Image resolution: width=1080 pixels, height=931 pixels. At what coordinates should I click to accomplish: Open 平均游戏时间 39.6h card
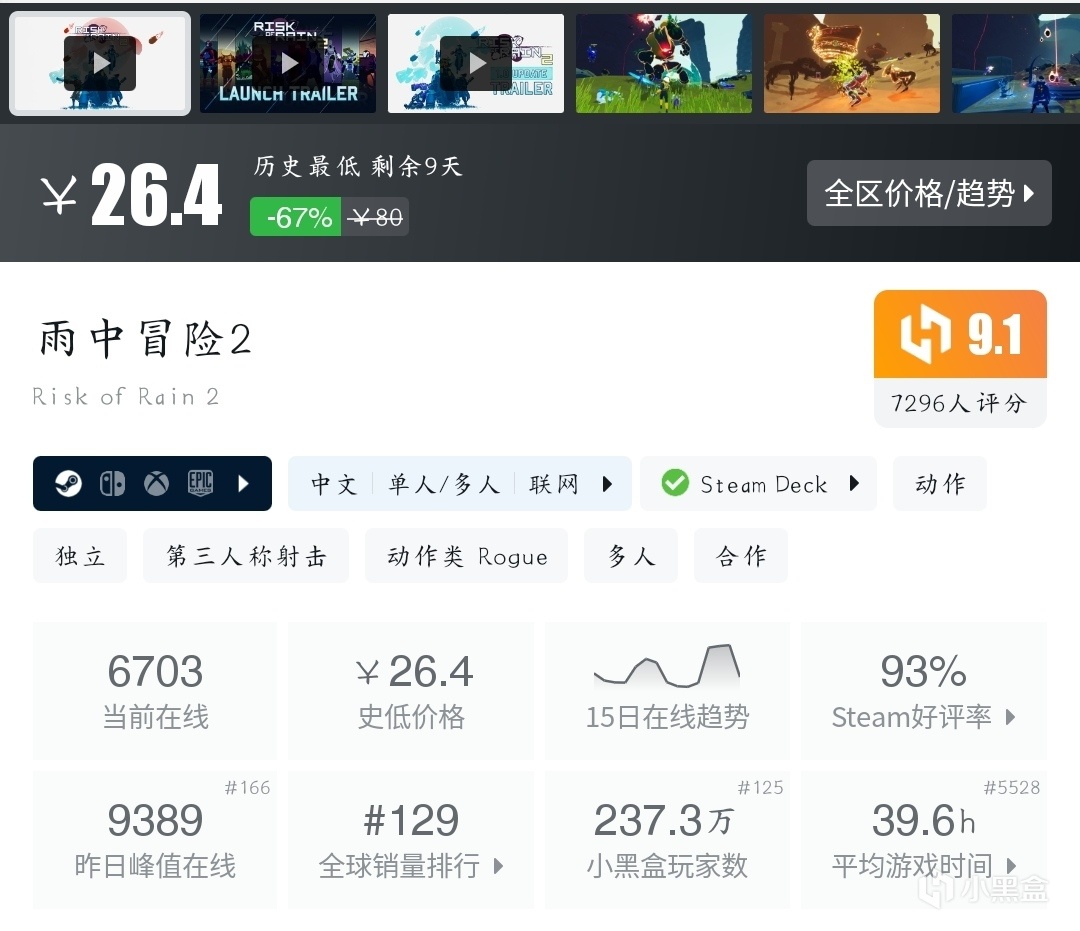[x=924, y=840]
